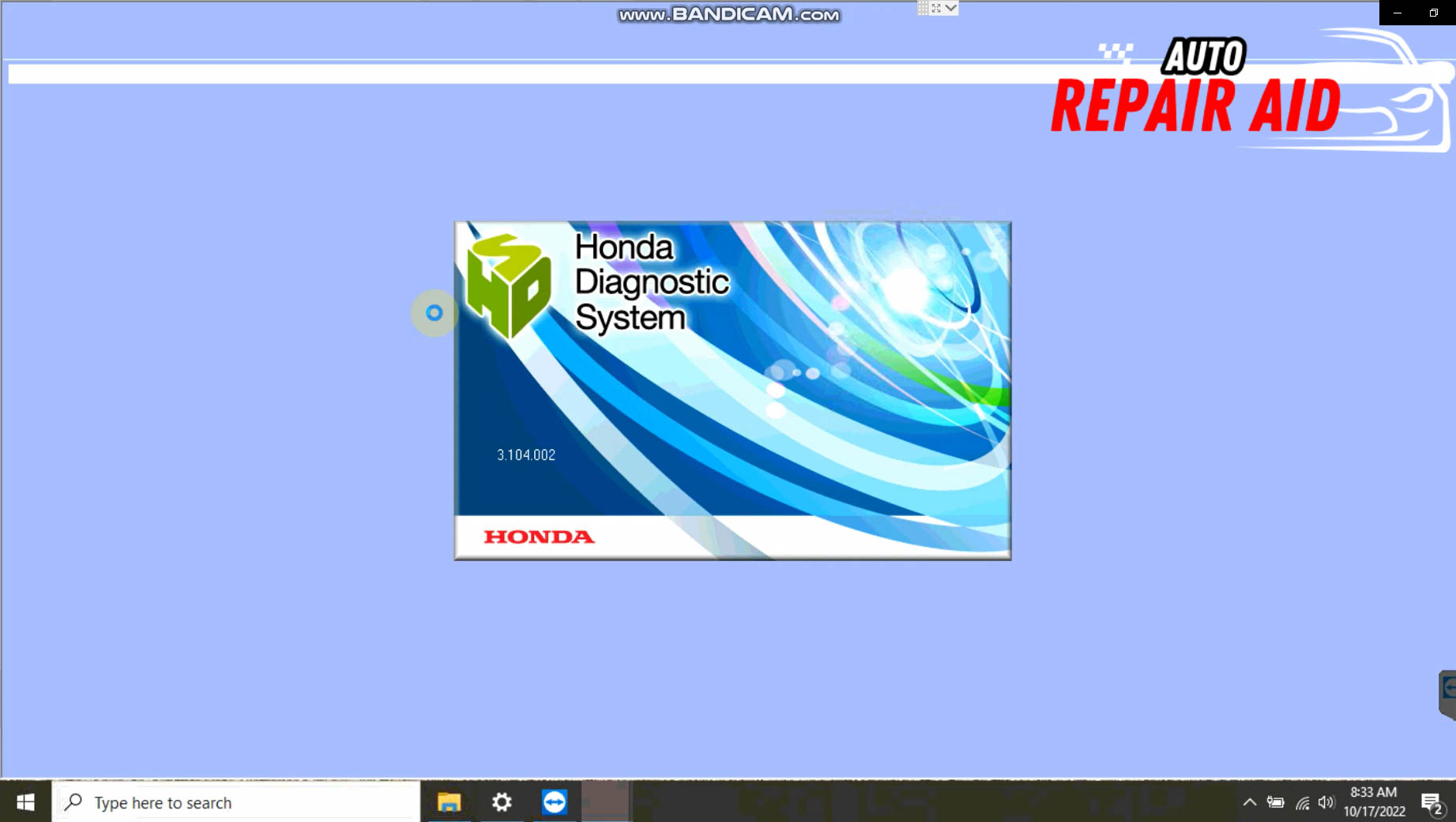Click the taskbar search box
1456x822 pixels.
[236, 802]
